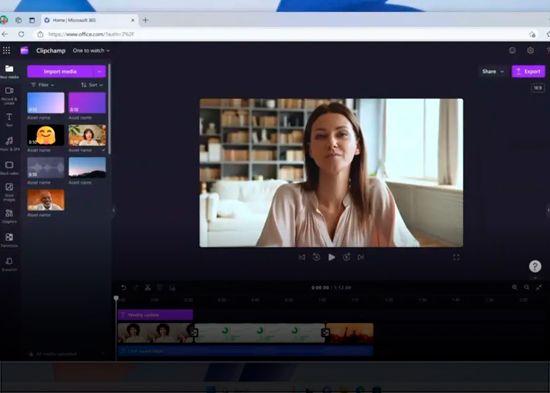Click the split scissors icon above timeline

point(148,287)
